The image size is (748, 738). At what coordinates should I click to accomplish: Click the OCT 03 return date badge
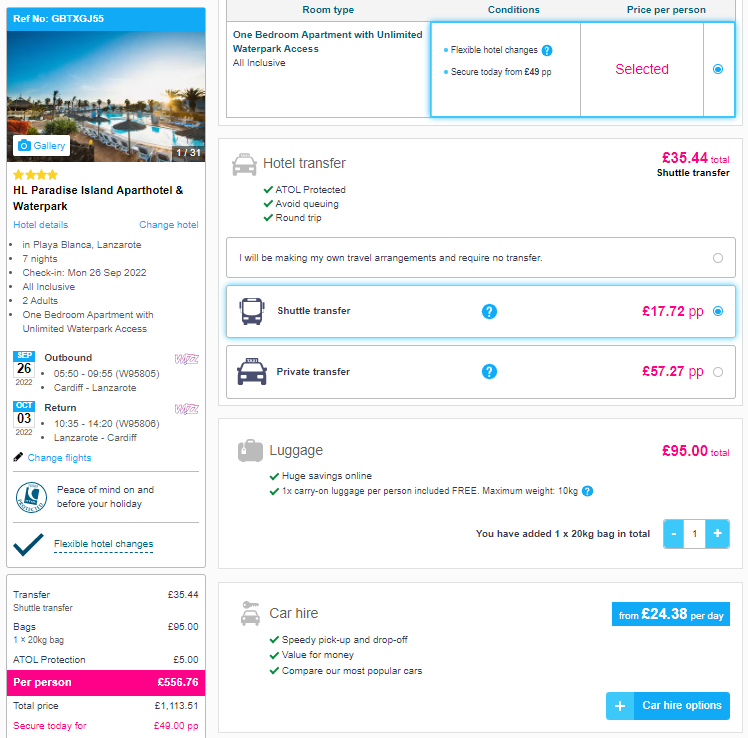[24, 419]
